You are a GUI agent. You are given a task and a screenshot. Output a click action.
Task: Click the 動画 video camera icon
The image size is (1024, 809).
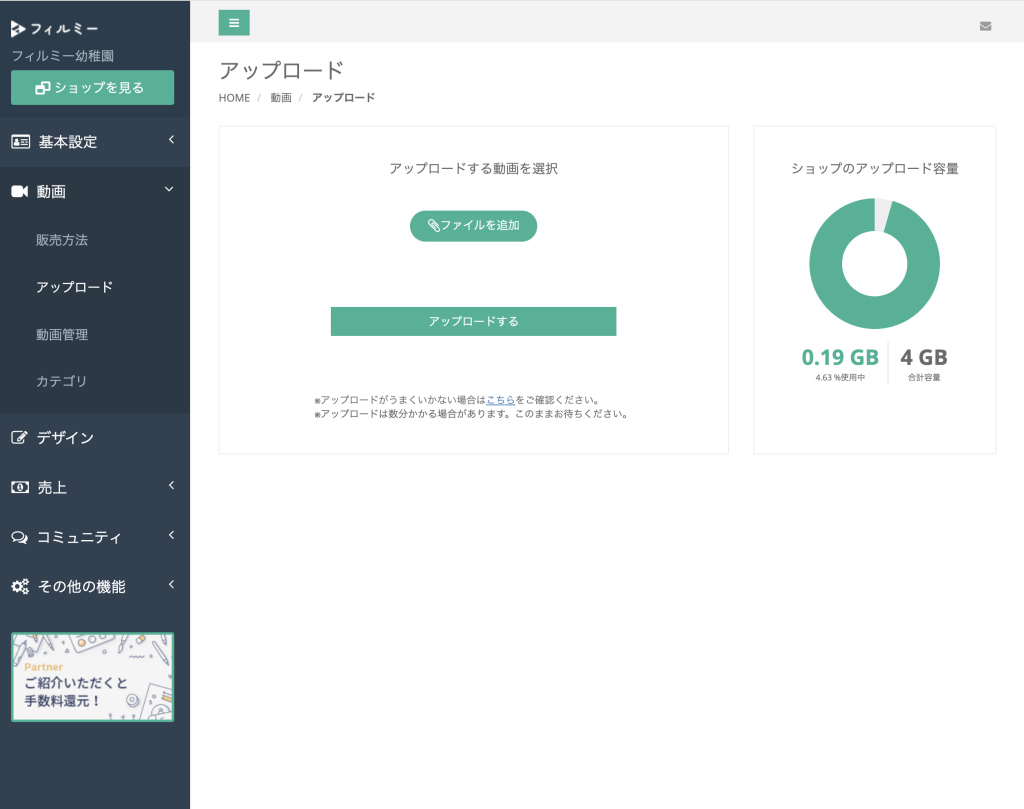20,191
